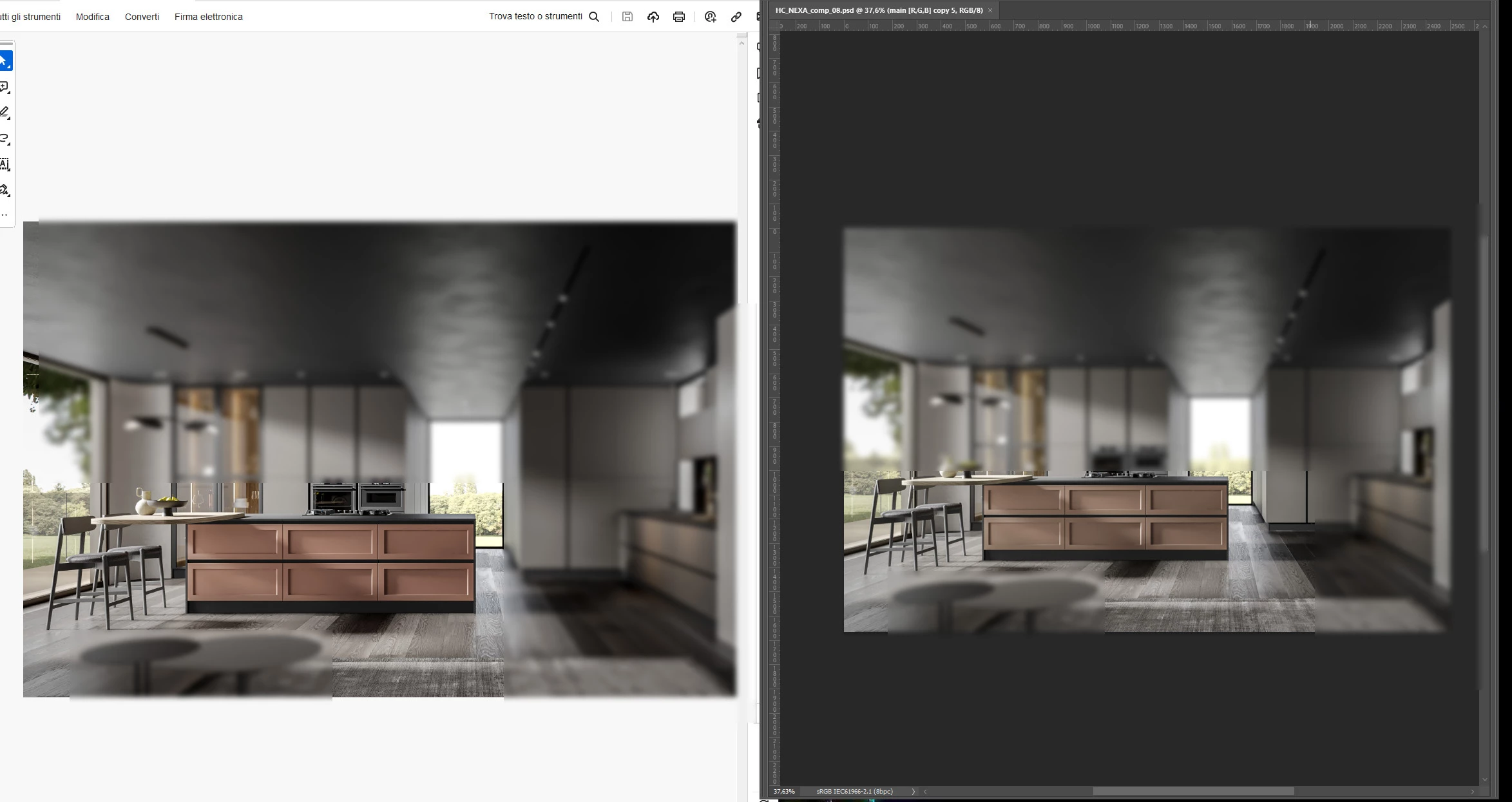Viewport: 1512px width, 802px height.
Task: Click the search magnifier icon in Acrobat
Action: pos(594,17)
